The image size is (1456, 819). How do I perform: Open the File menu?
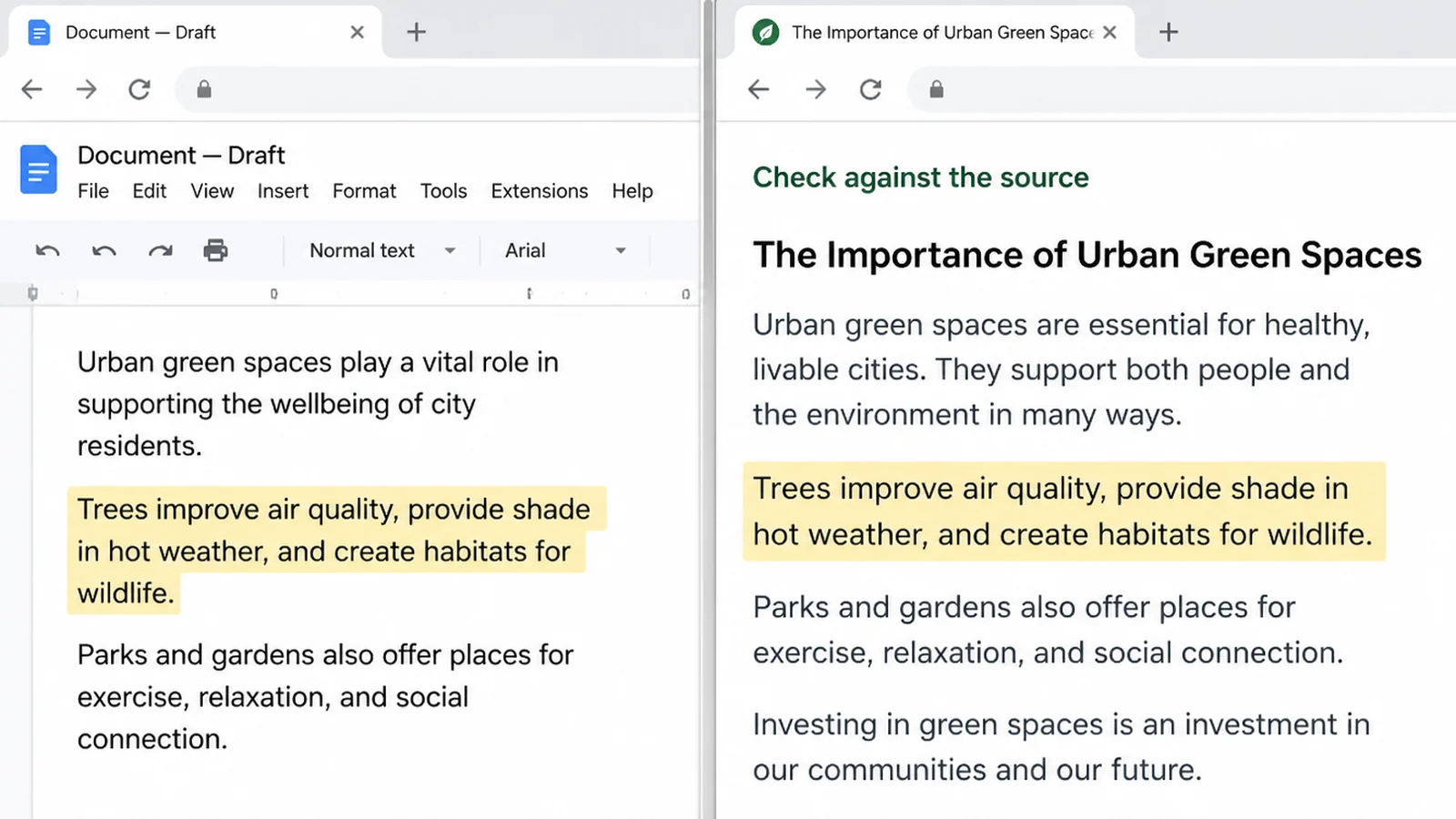point(93,191)
